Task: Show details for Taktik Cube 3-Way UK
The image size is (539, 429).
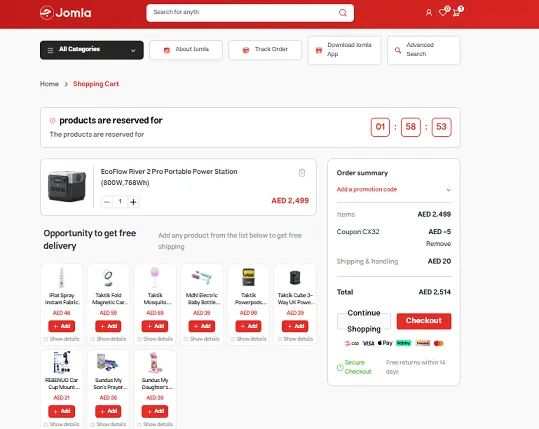Action: tap(295, 339)
